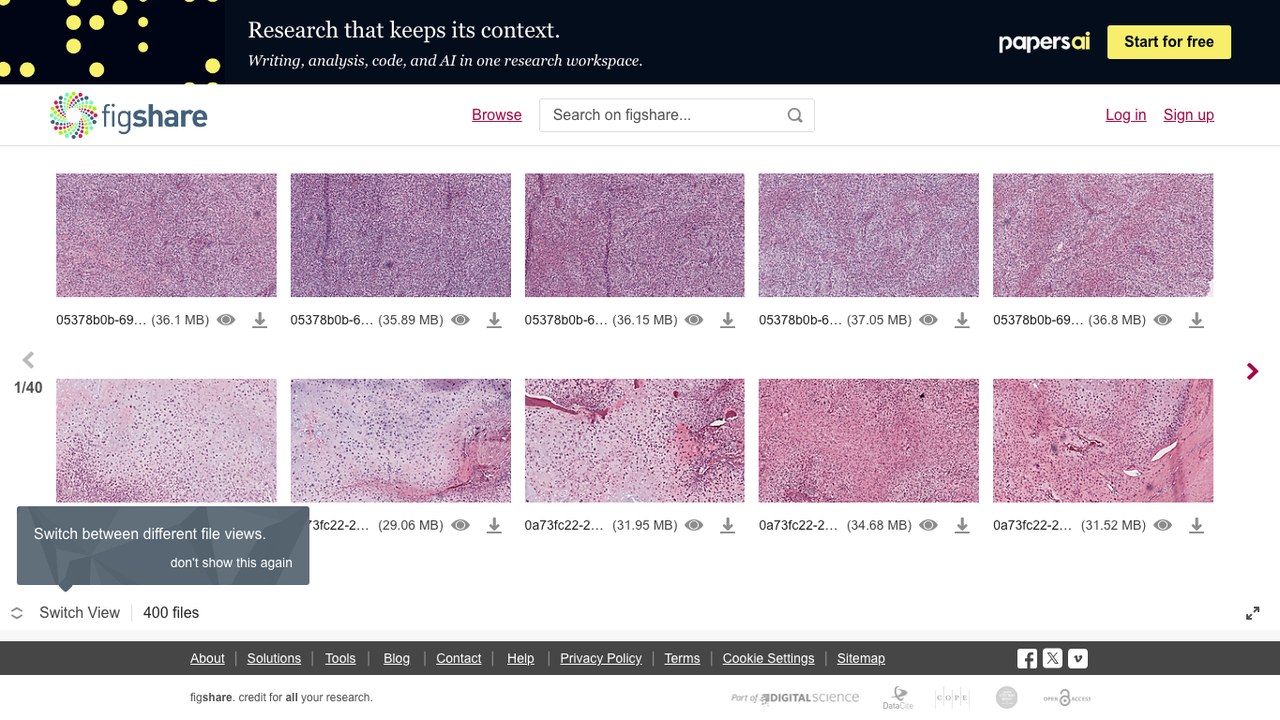Click Sign up

pyautogui.click(x=1189, y=115)
